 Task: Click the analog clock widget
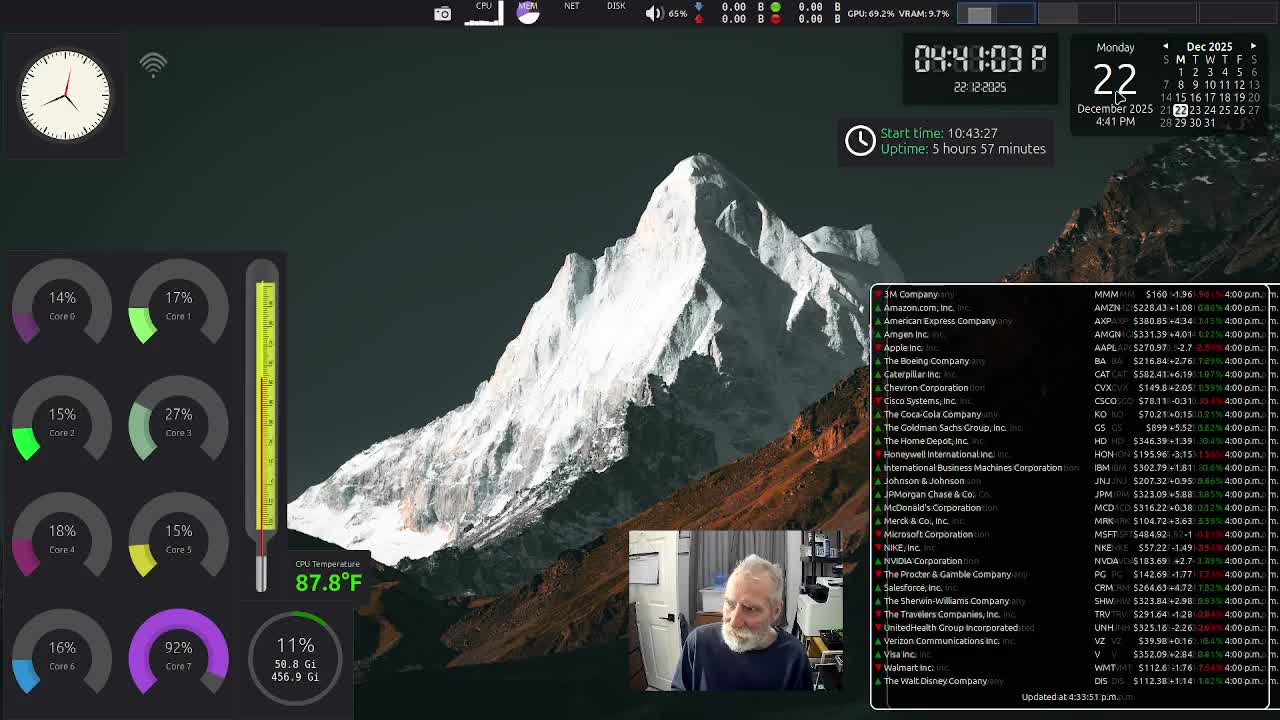(64, 95)
